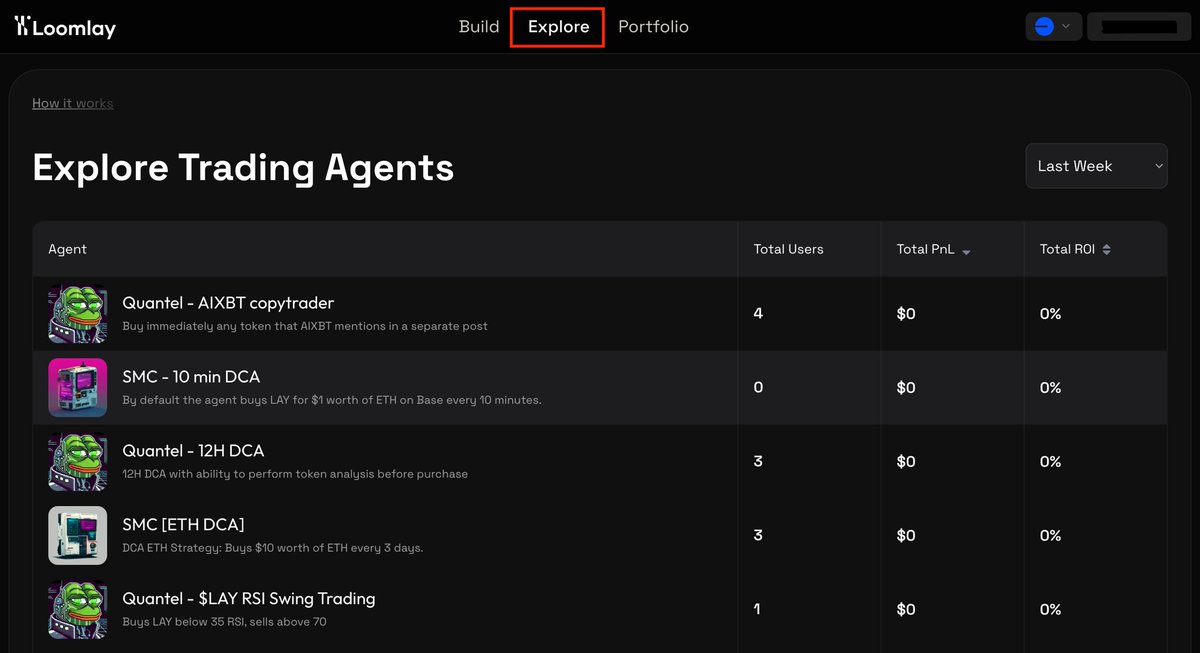Click total users 0 for SMC 10 min DCA
Viewport: 1200px width, 653px height.
click(758, 388)
